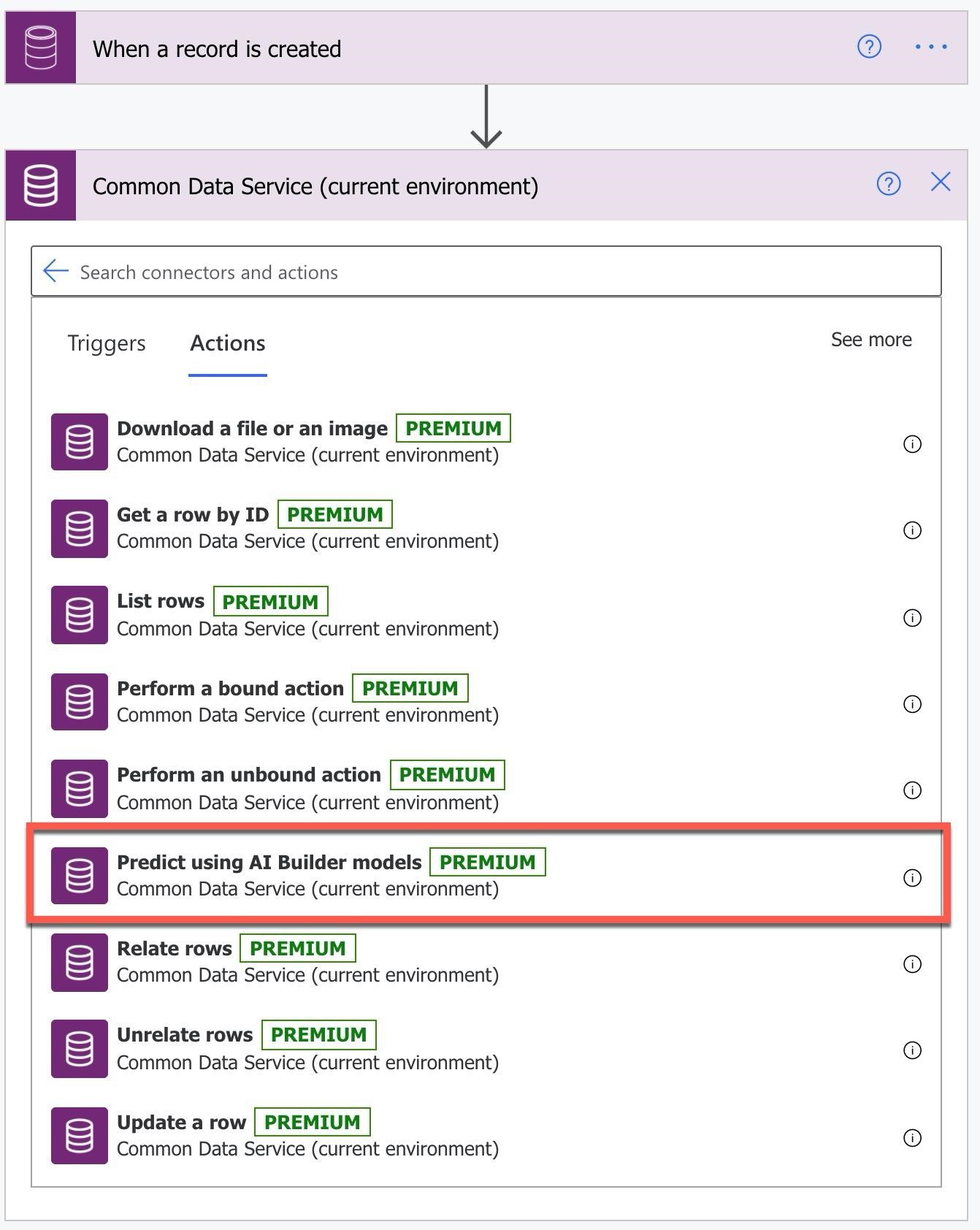Click the List rows database icon
Screen dimensions: 980x1230
pyautogui.click(x=80, y=615)
